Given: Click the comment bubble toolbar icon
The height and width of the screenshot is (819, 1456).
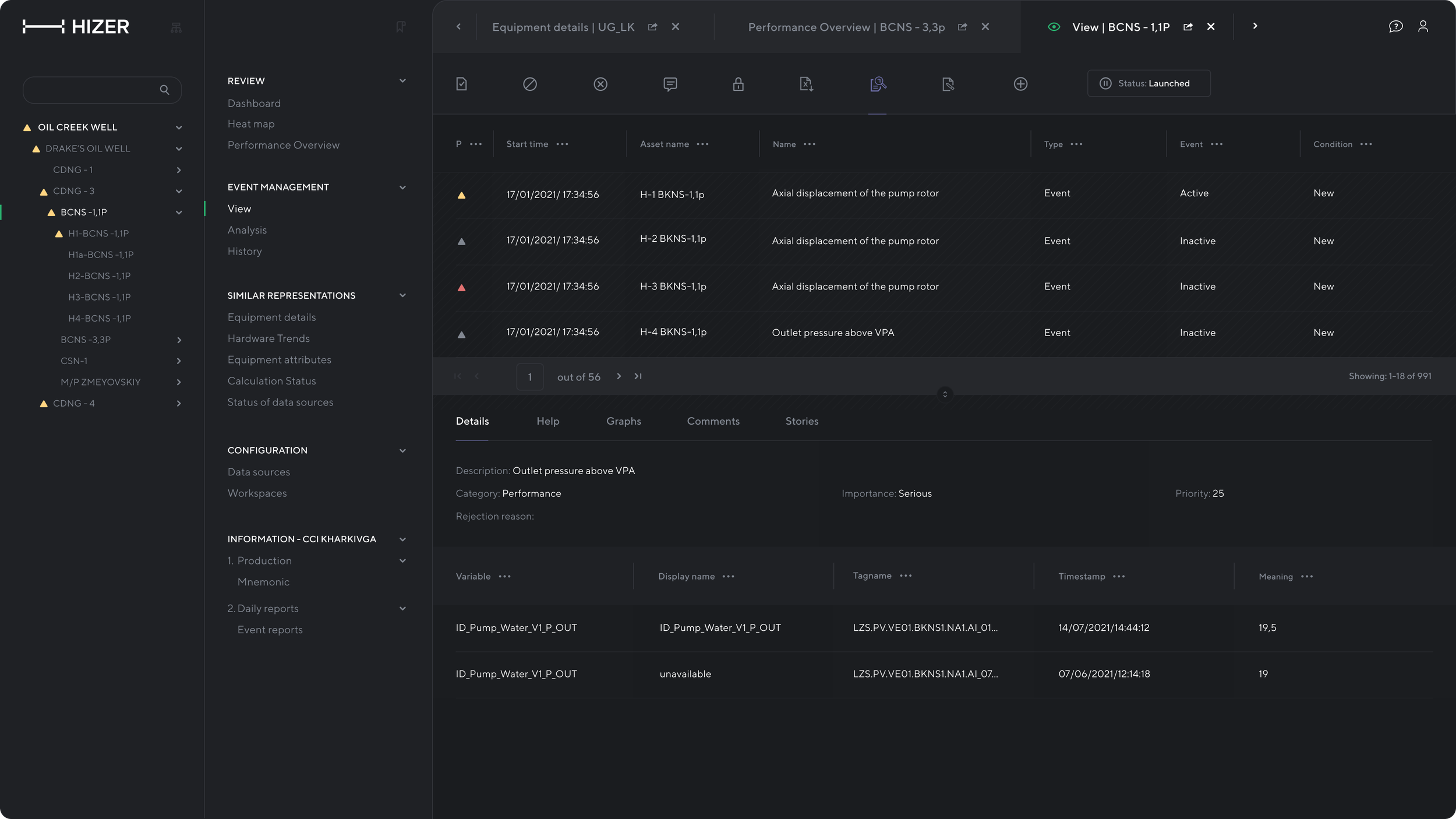Looking at the screenshot, I should click(x=670, y=84).
